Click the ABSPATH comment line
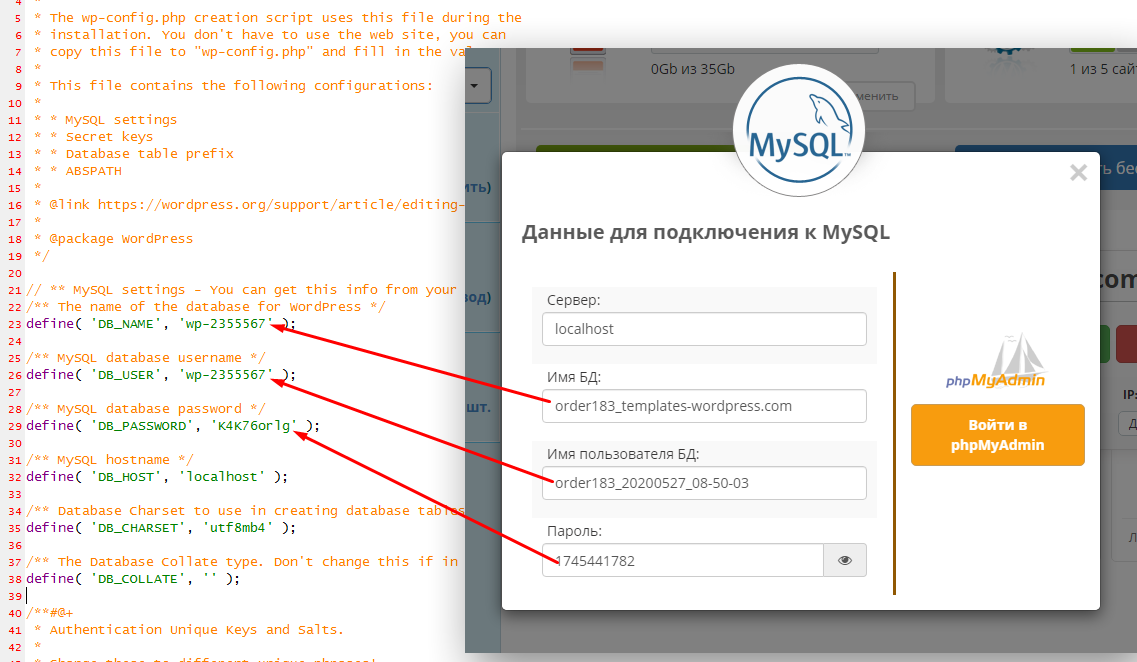The width and height of the screenshot is (1137, 662). coord(94,171)
